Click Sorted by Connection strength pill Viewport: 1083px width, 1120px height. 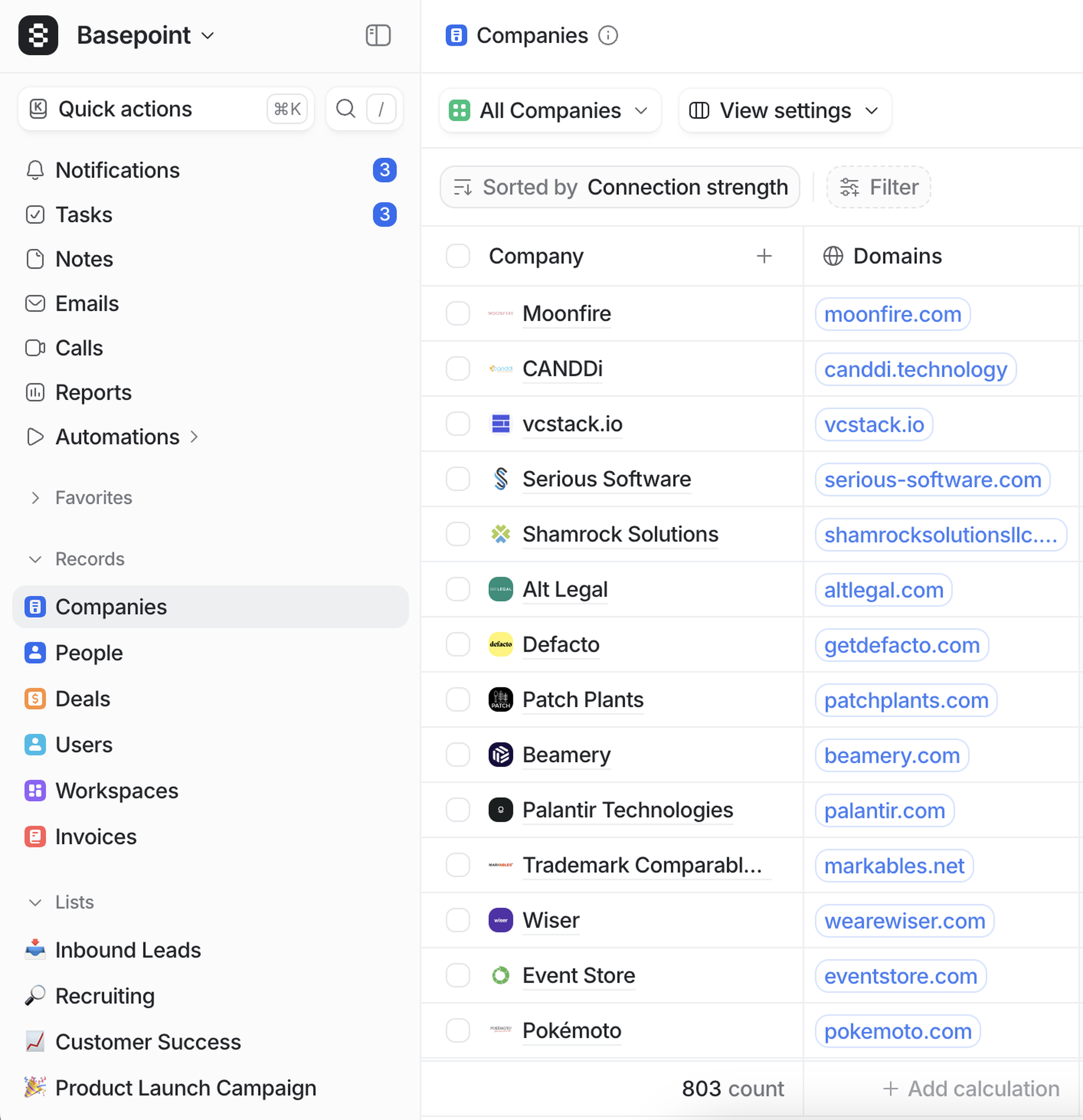pyautogui.click(x=620, y=187)
